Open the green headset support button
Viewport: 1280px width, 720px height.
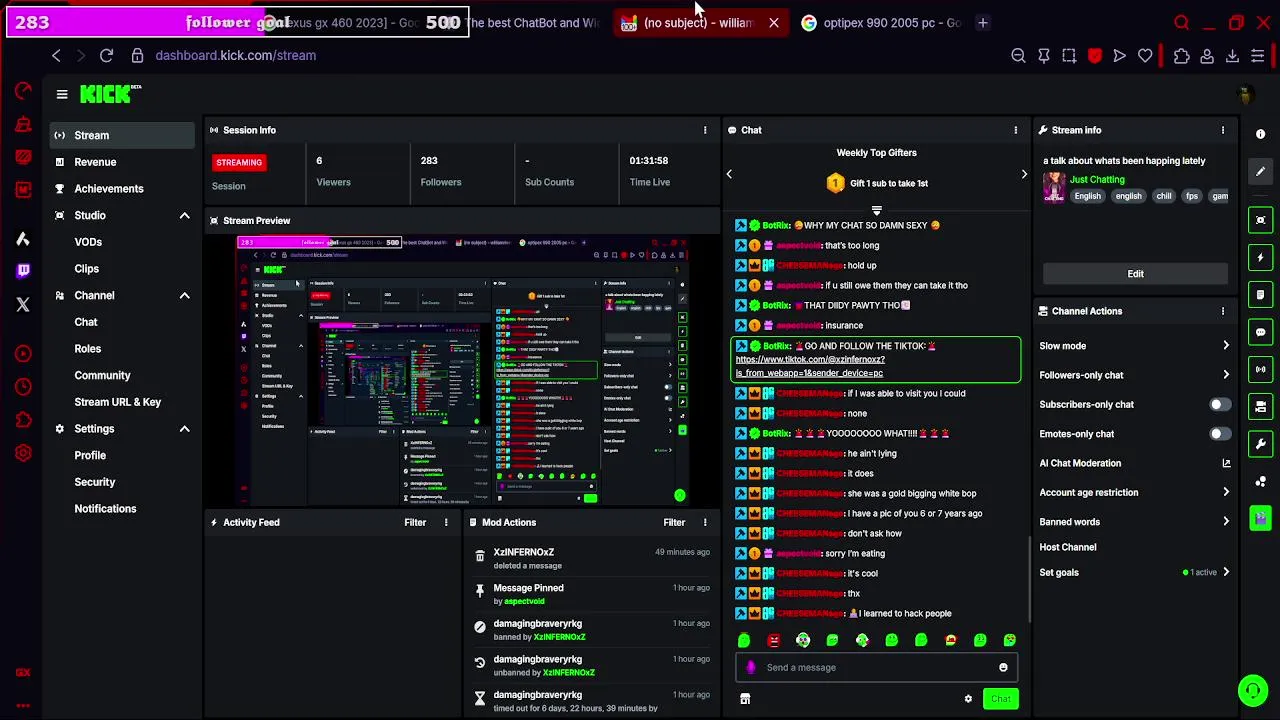pos(1252,690)
